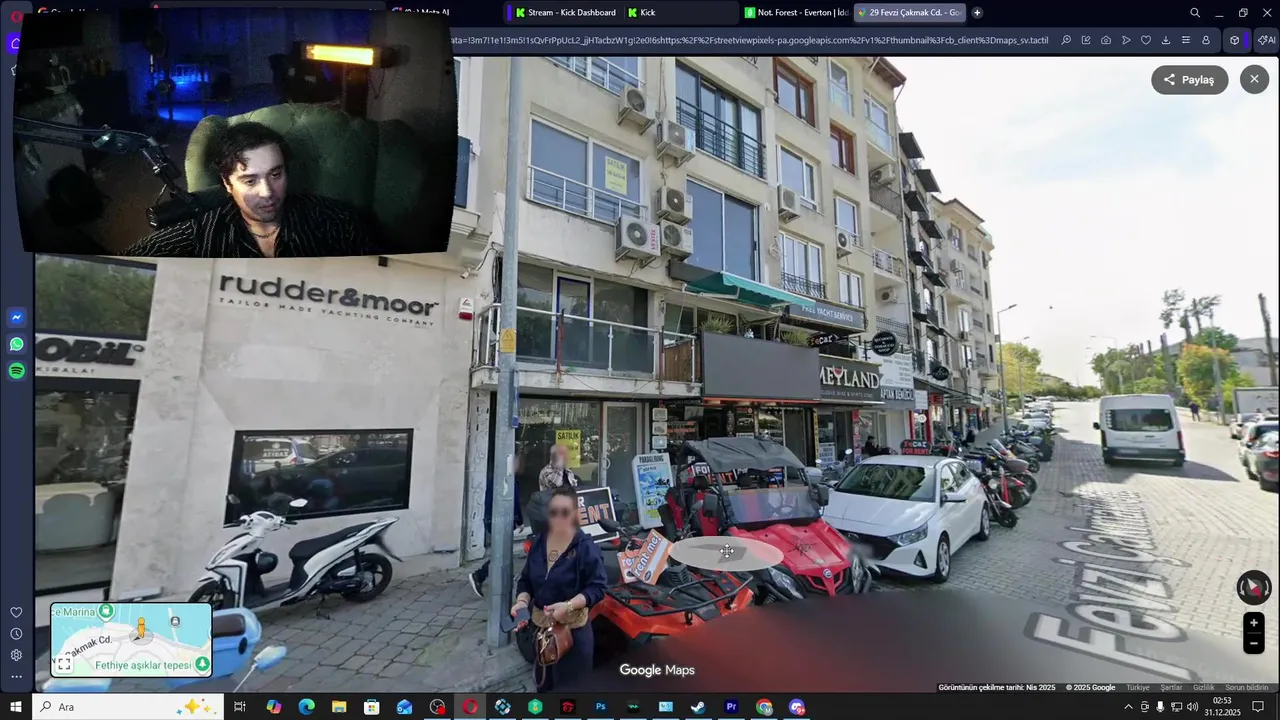This screenshot has height=720, width=1280.
Task: Click the address bar edit-note icon
Action: (x=1086, y=40)
